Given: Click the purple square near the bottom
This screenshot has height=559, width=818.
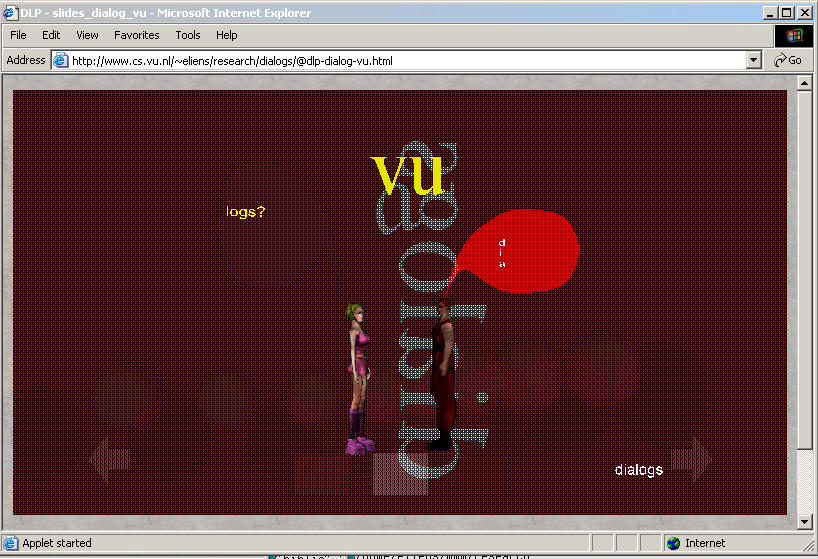Looking at the screenshot, I should tap(479, 473).
